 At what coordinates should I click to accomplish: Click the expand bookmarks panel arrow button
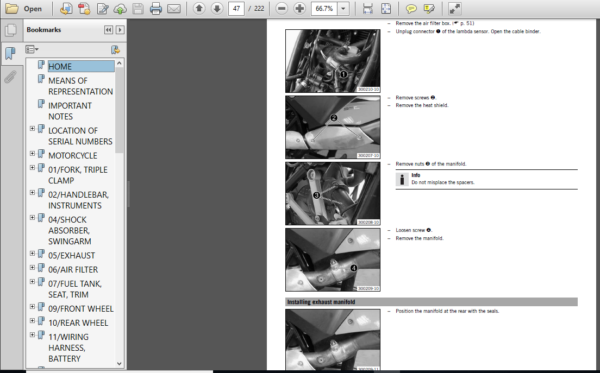pos(120,29)
